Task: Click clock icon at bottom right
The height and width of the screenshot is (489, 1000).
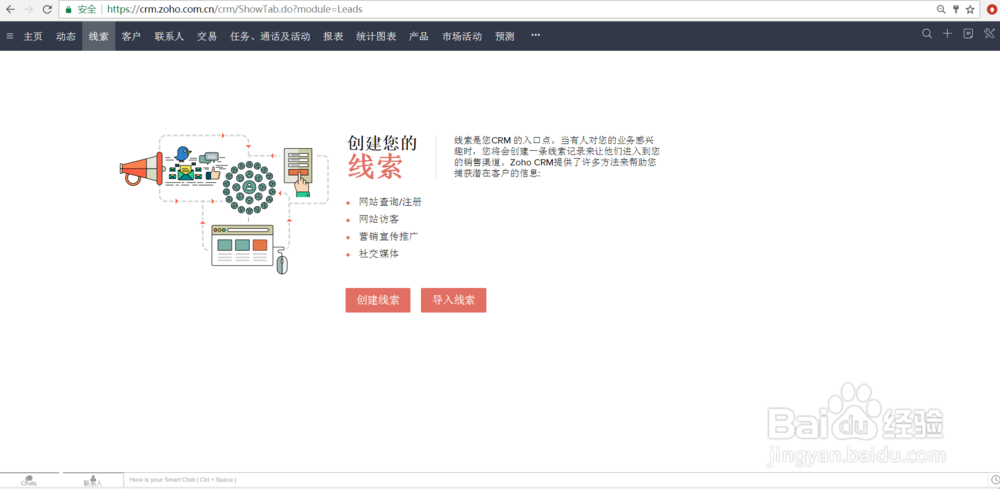Action: tap(995, 479)
